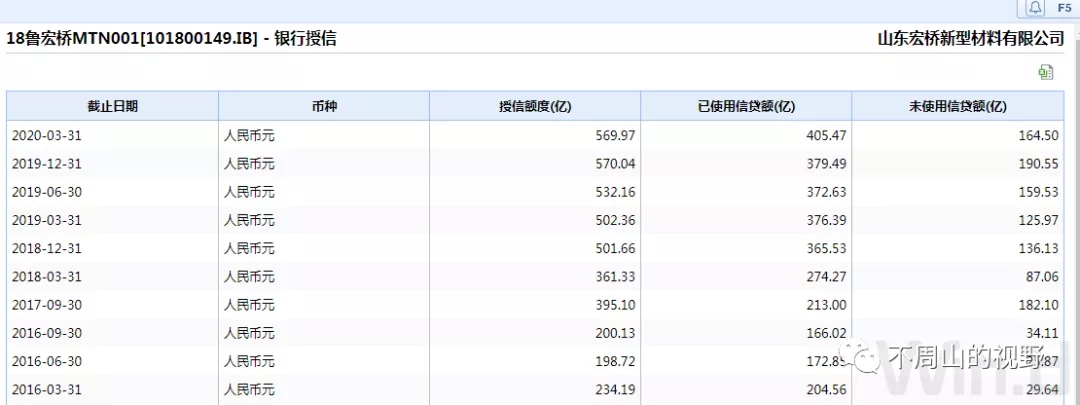Click unused credit value 125.97
The height and width of the screenshot is (405, 1080).
pyautogui.click(x=1038, y=220)
